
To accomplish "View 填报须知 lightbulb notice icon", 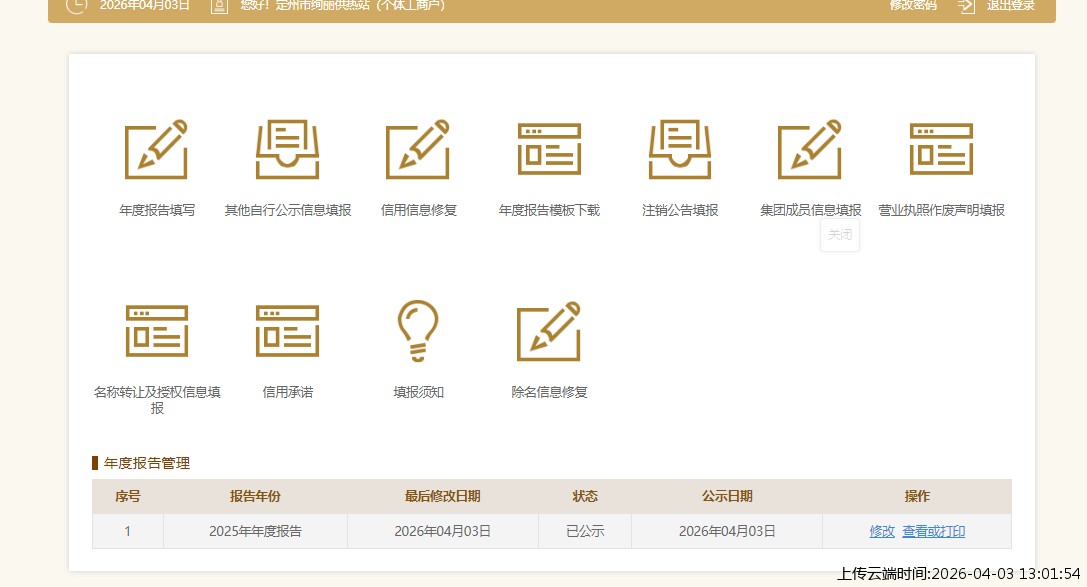I will (418, 330).
